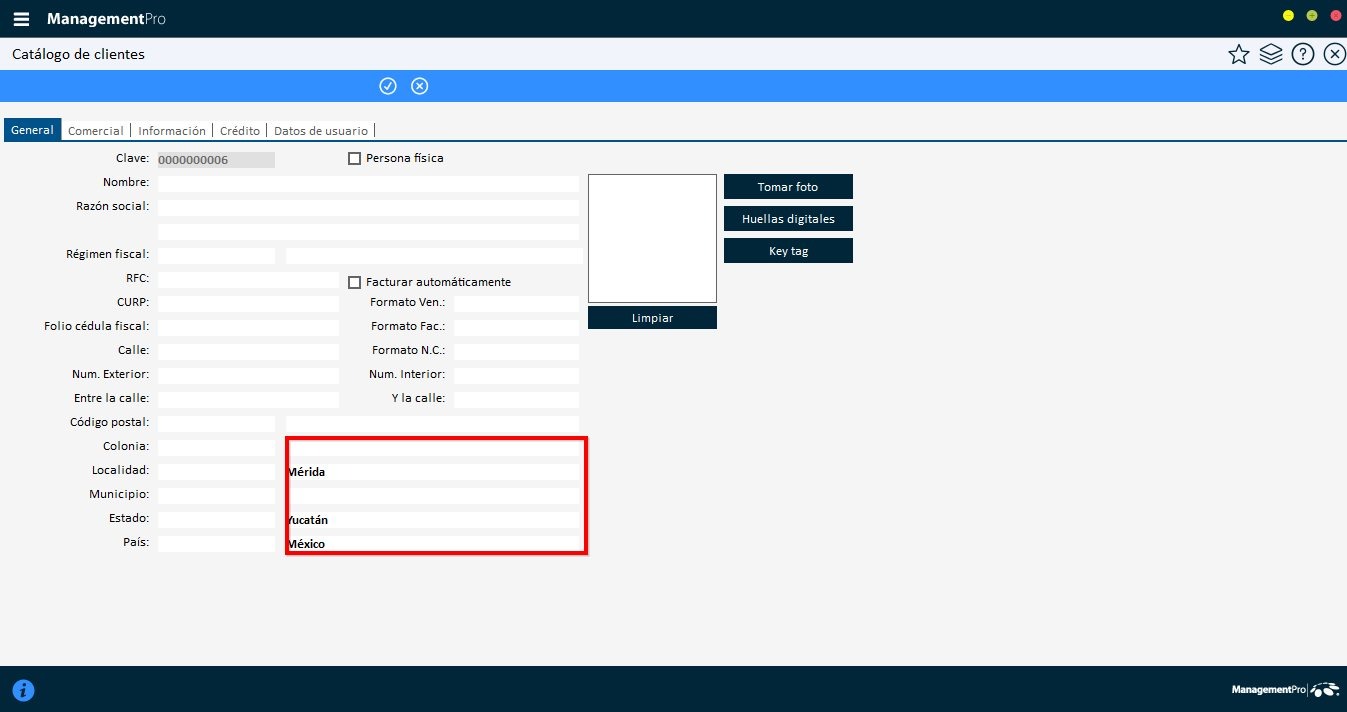Open the Crédito tab
The height and width of the screenshot is (712, 1347).
(239, 131)
